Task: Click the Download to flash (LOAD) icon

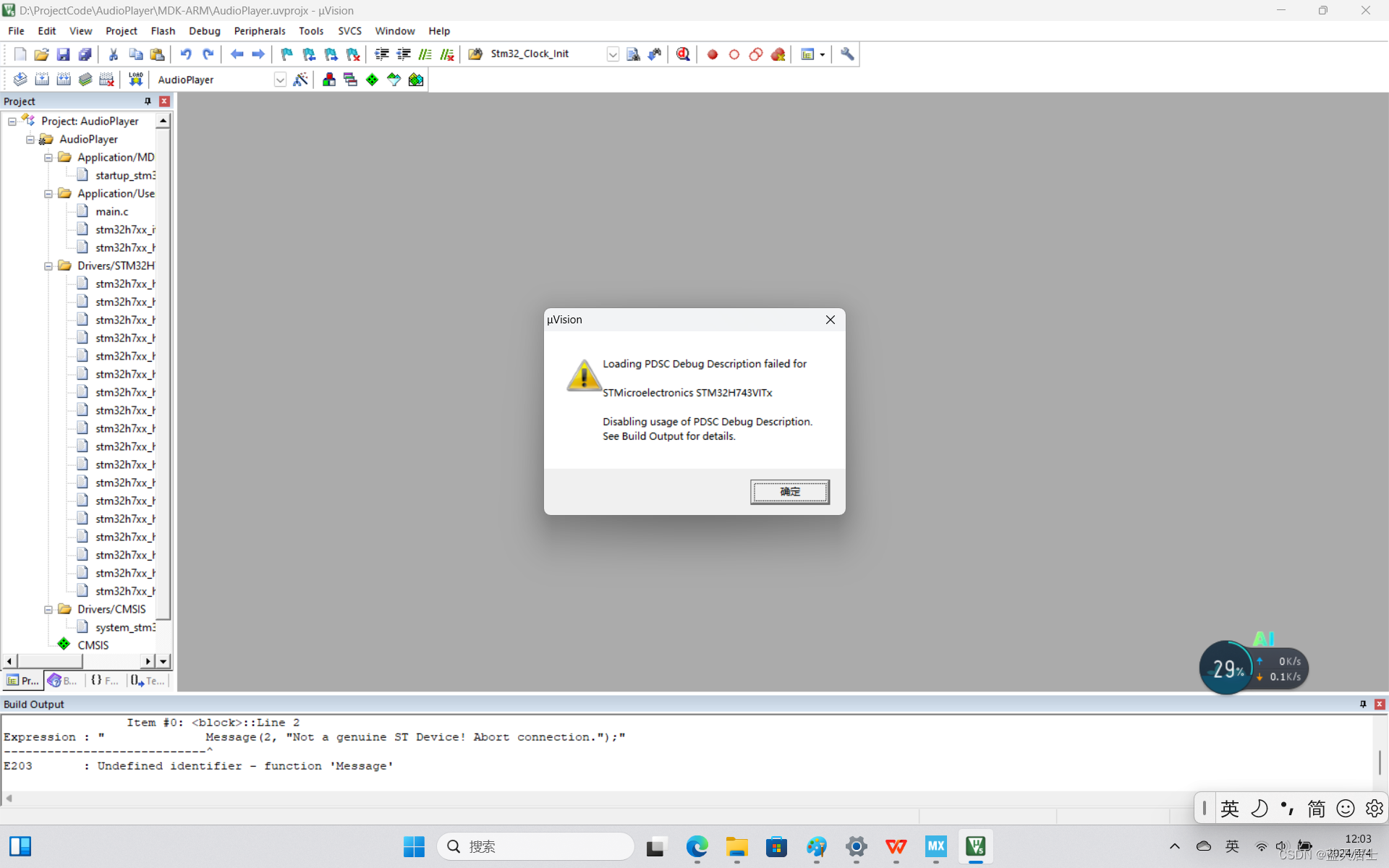Action: [135, 80]
